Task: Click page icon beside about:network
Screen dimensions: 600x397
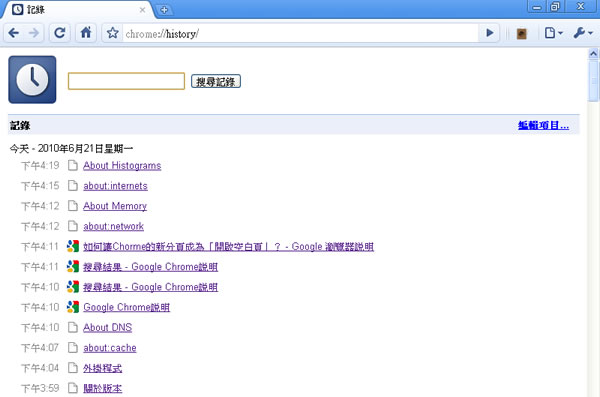Action: [73, 226]
